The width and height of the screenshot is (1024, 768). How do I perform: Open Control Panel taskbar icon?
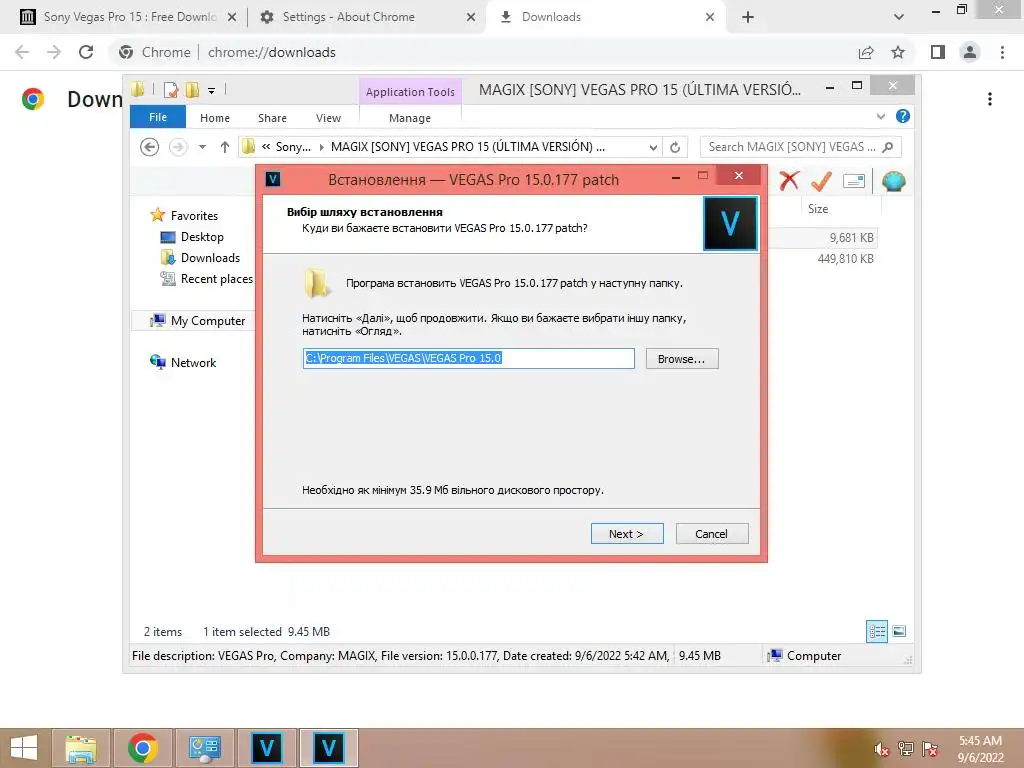click(205, 748)
